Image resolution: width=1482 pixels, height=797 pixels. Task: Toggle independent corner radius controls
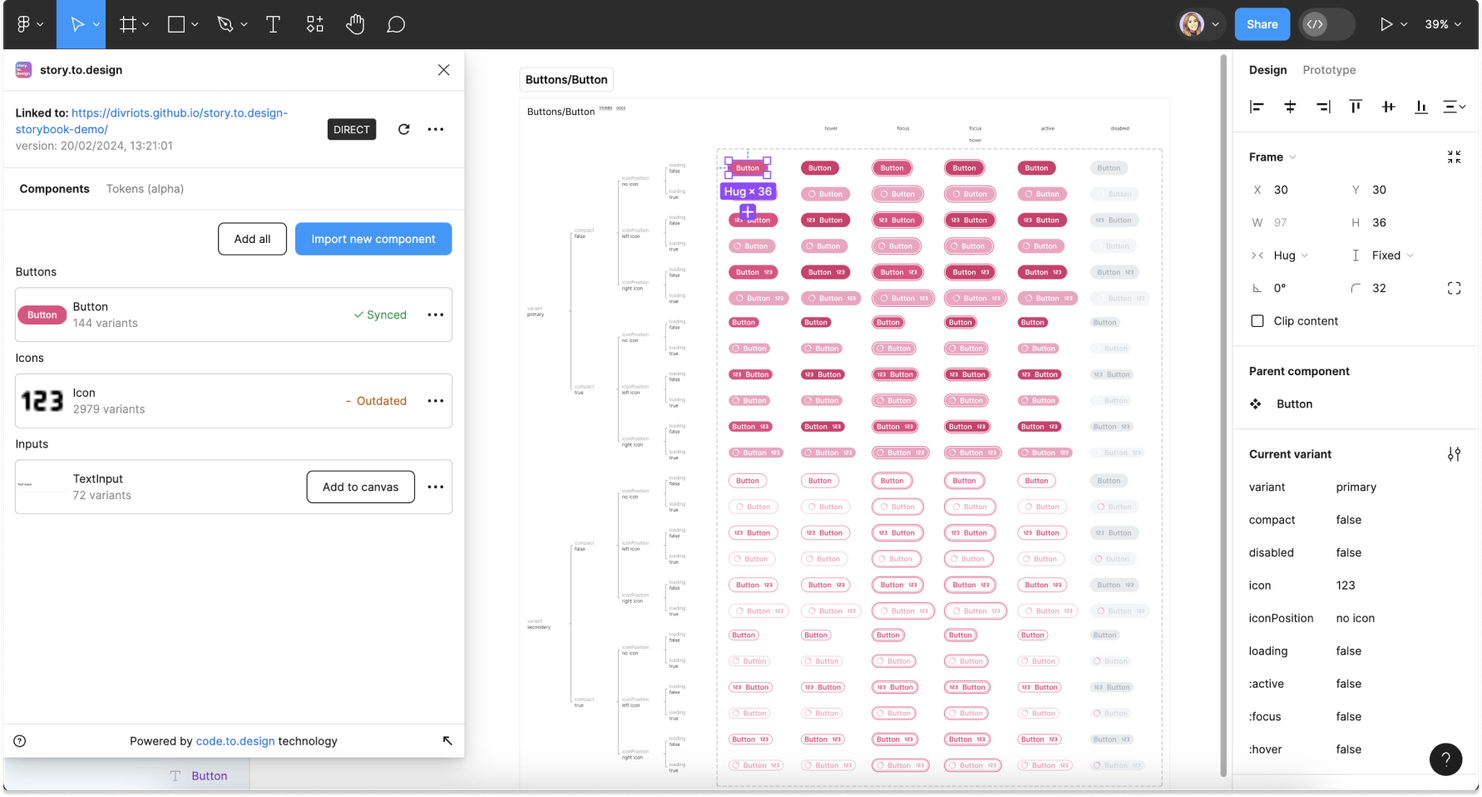pyautogui.click(x=1455, y=288)
